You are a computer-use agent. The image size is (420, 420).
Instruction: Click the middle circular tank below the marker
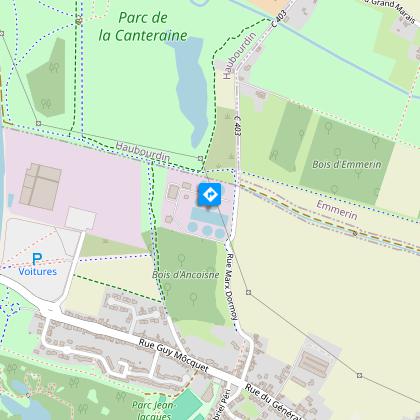207,230
